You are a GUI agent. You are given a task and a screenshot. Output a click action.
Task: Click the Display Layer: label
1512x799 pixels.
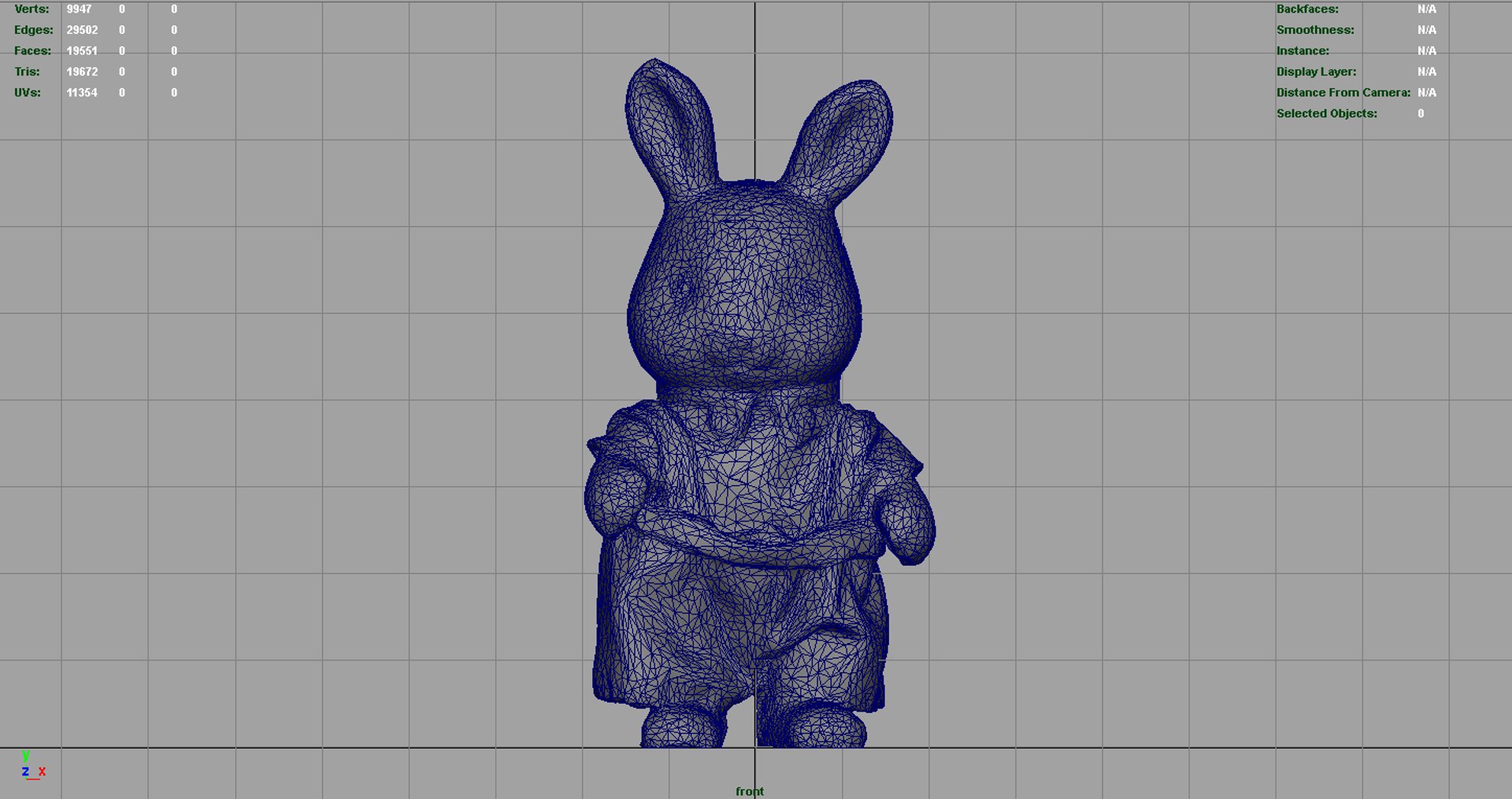(1317, 72)
